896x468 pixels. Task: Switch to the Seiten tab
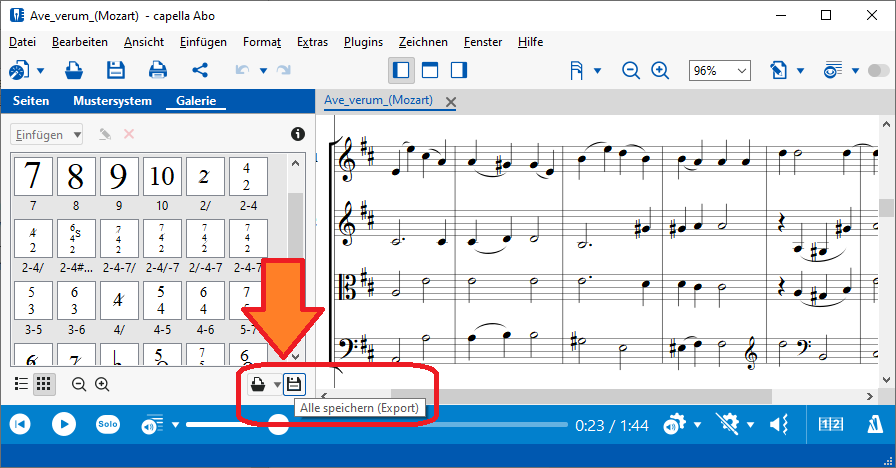pyautogui.click(x=31, y=101)
